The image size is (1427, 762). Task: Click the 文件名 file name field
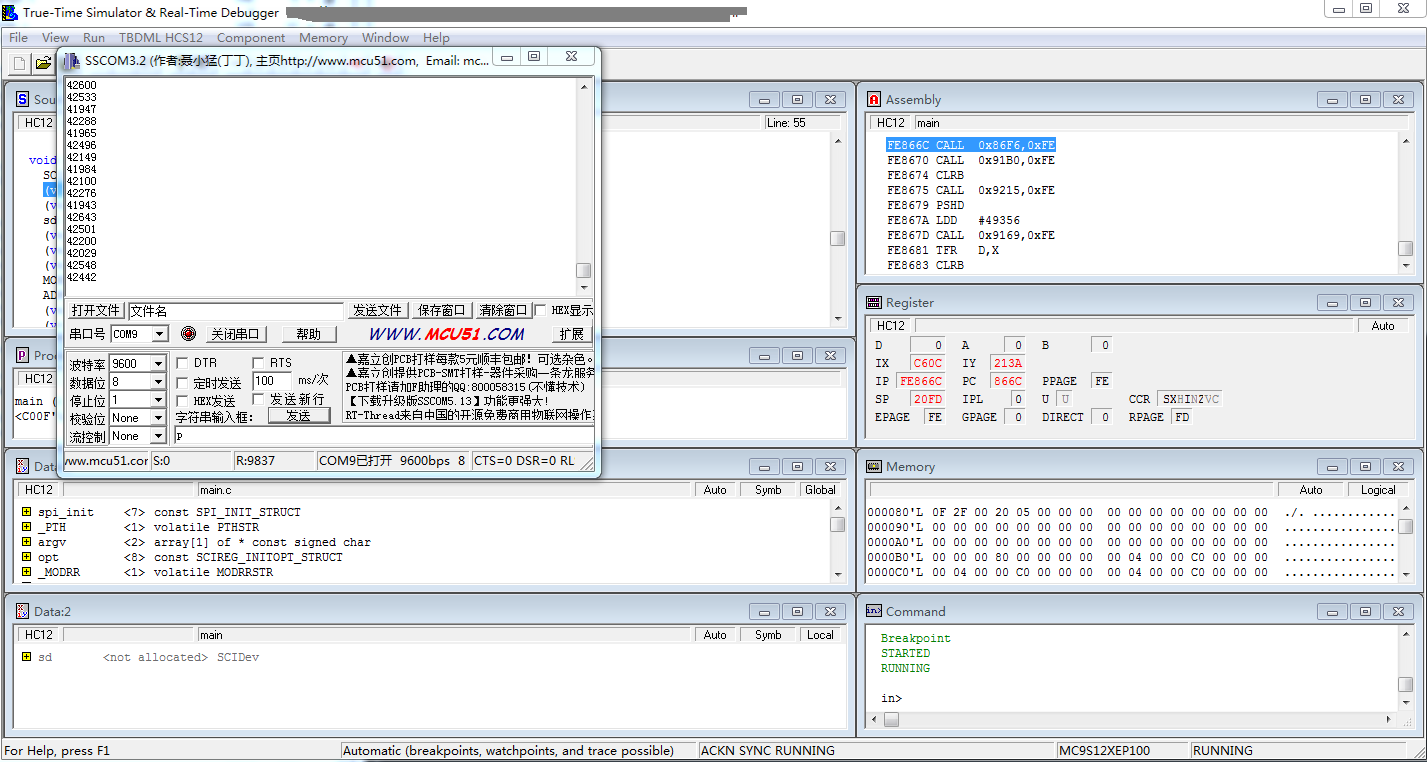[x=236, y=311]
